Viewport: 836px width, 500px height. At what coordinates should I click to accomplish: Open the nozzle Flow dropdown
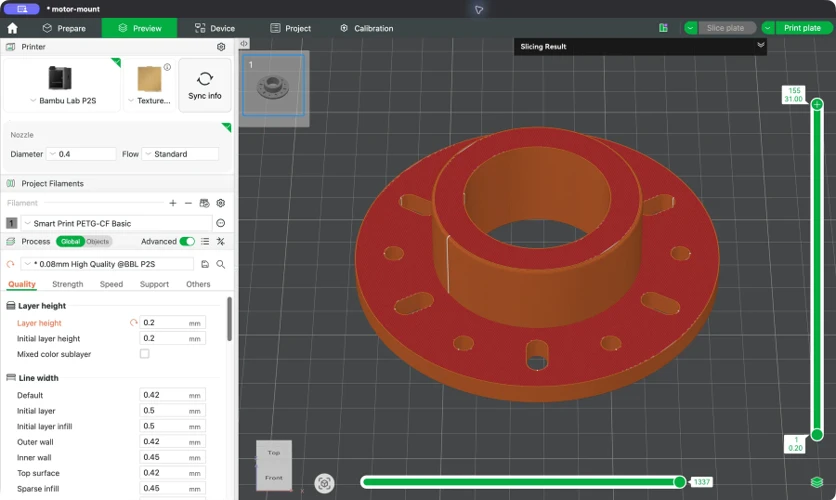[180, 154]
